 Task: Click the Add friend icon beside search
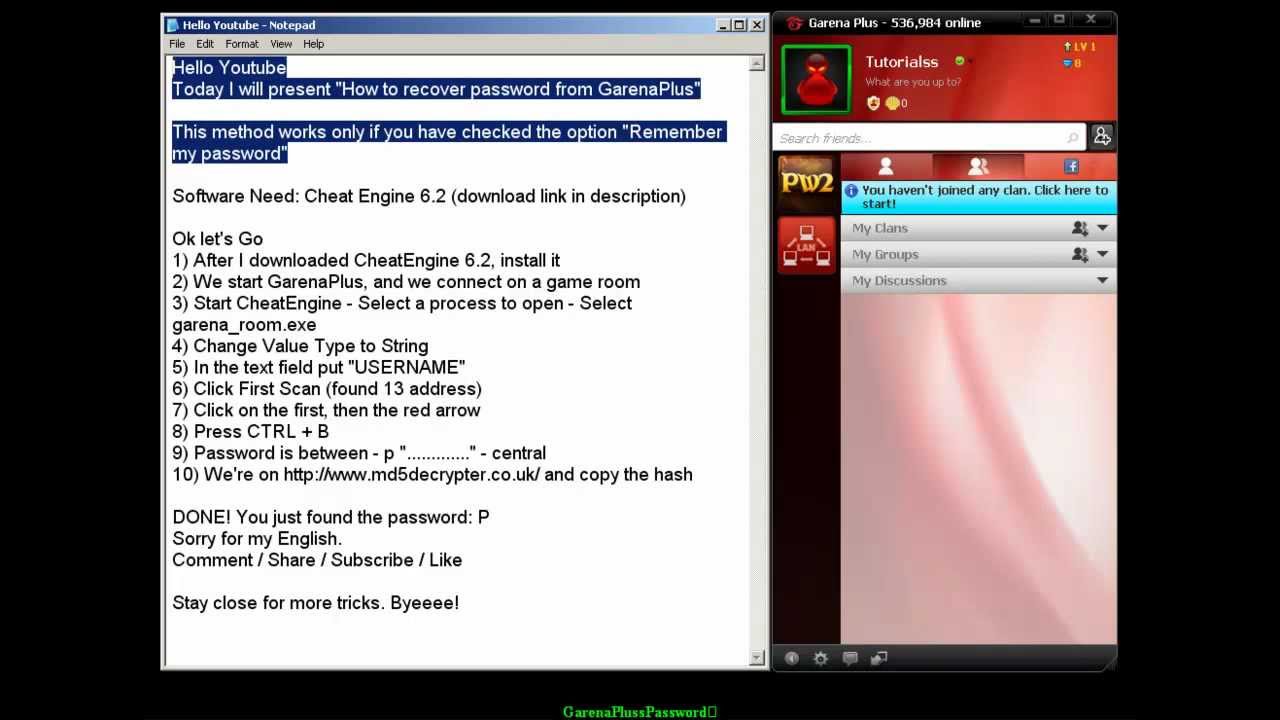click(1102, 137)
